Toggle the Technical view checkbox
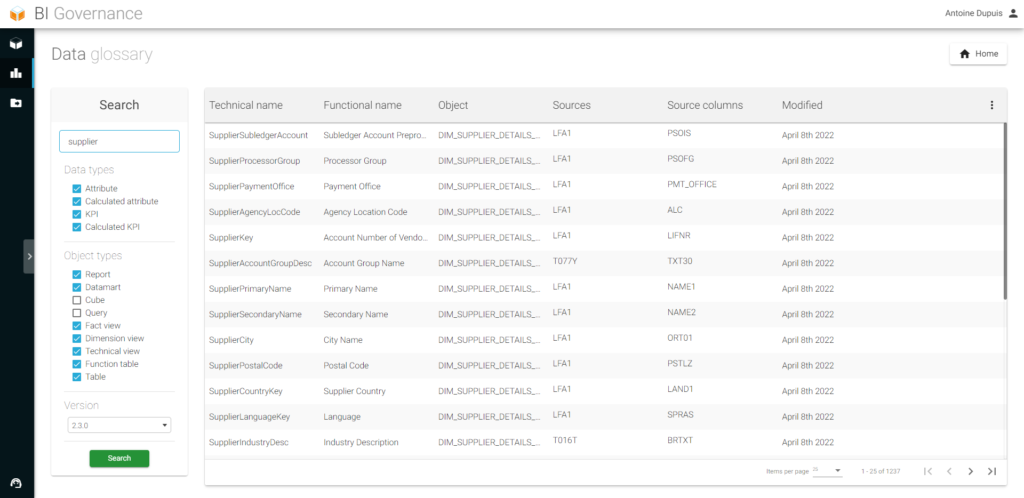 point(76,351)
